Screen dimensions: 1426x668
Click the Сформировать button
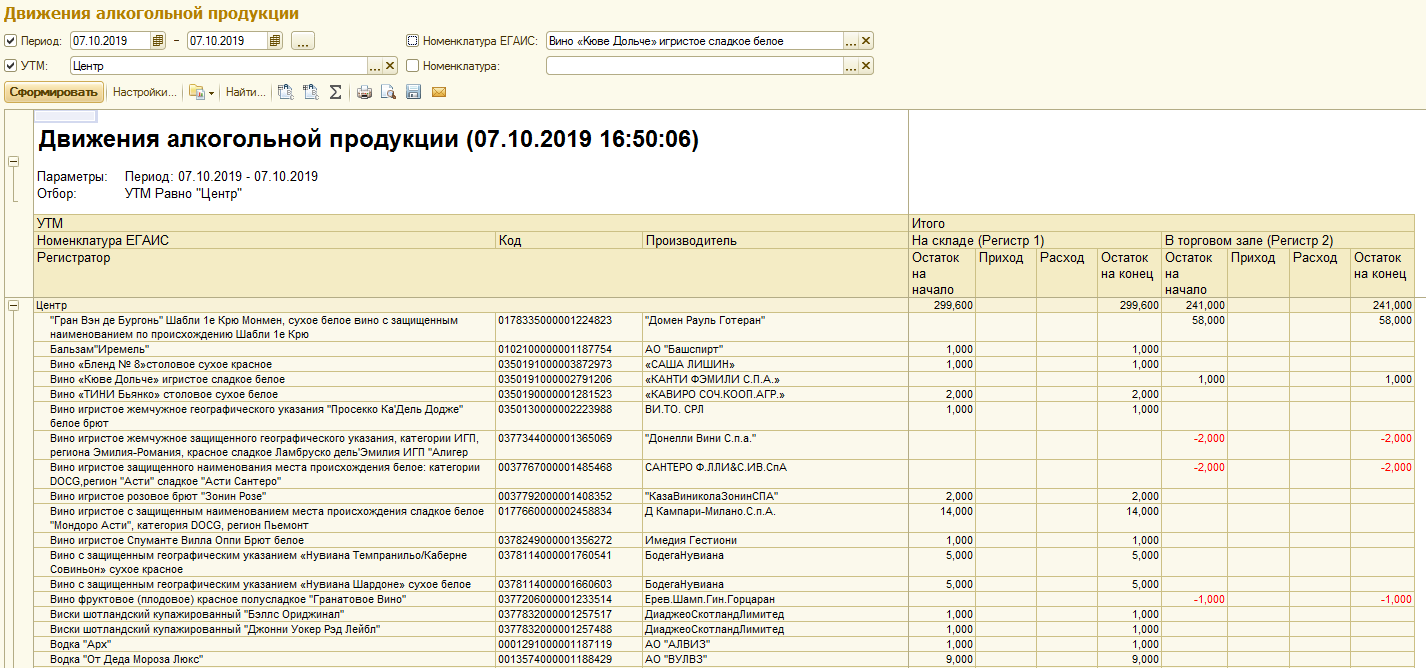54,92
